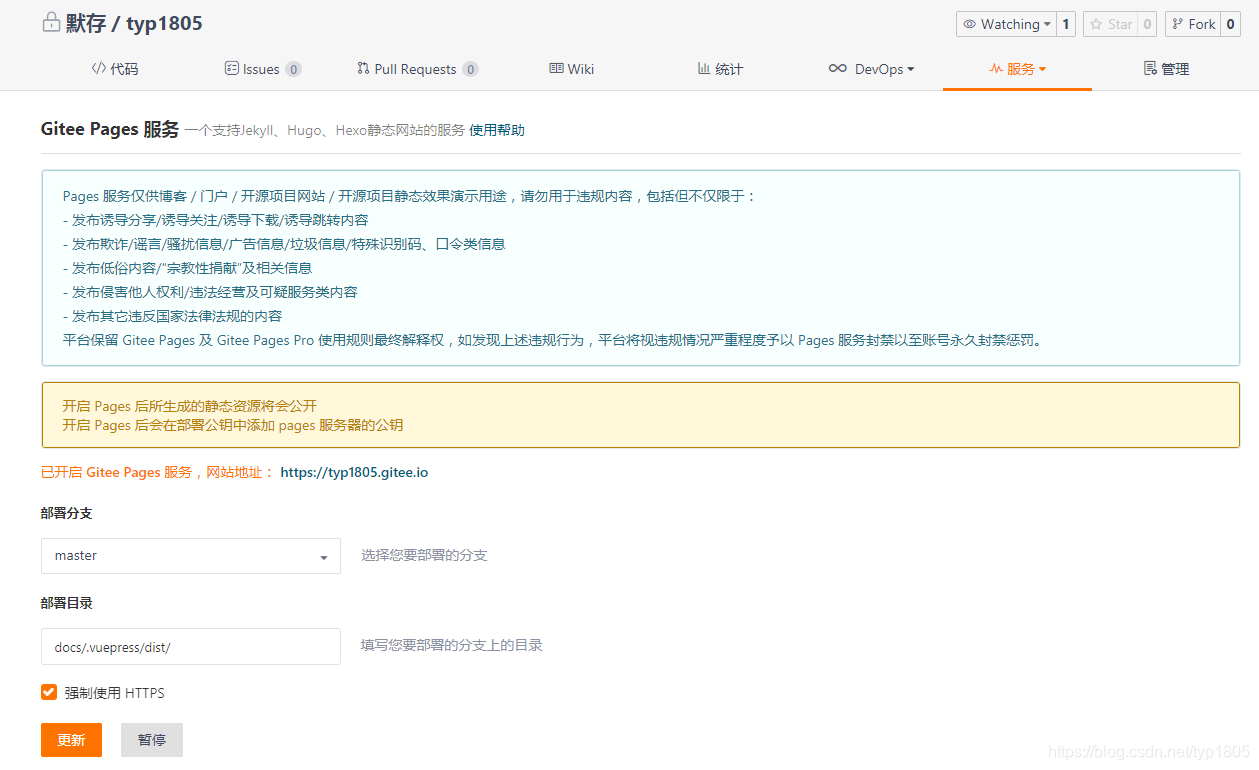Click the Star icon
Viewport: 1259px width, 770px height.
pyautogui.click(x=1096, y=24)
